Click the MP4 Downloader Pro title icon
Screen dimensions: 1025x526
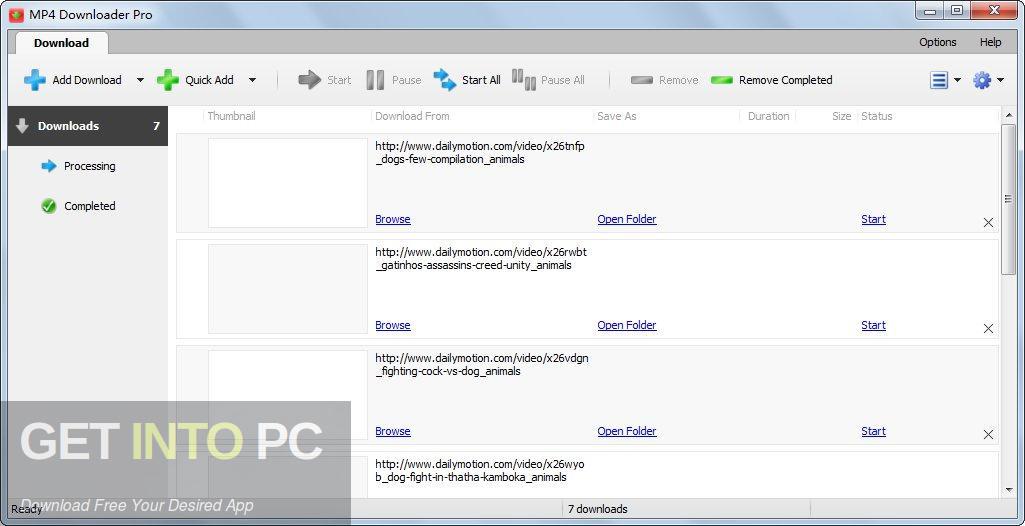coord(16,14)
